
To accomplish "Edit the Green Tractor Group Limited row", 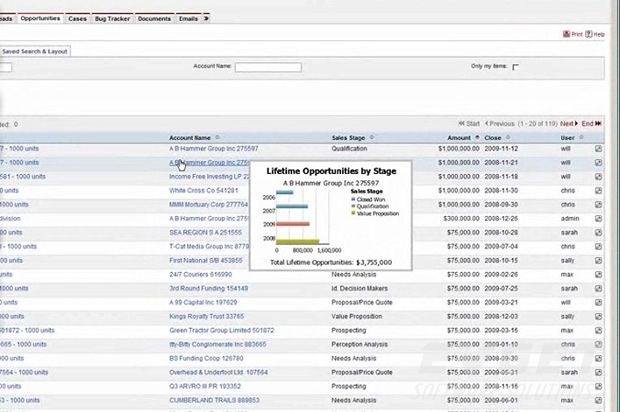I will click(598, 330).
